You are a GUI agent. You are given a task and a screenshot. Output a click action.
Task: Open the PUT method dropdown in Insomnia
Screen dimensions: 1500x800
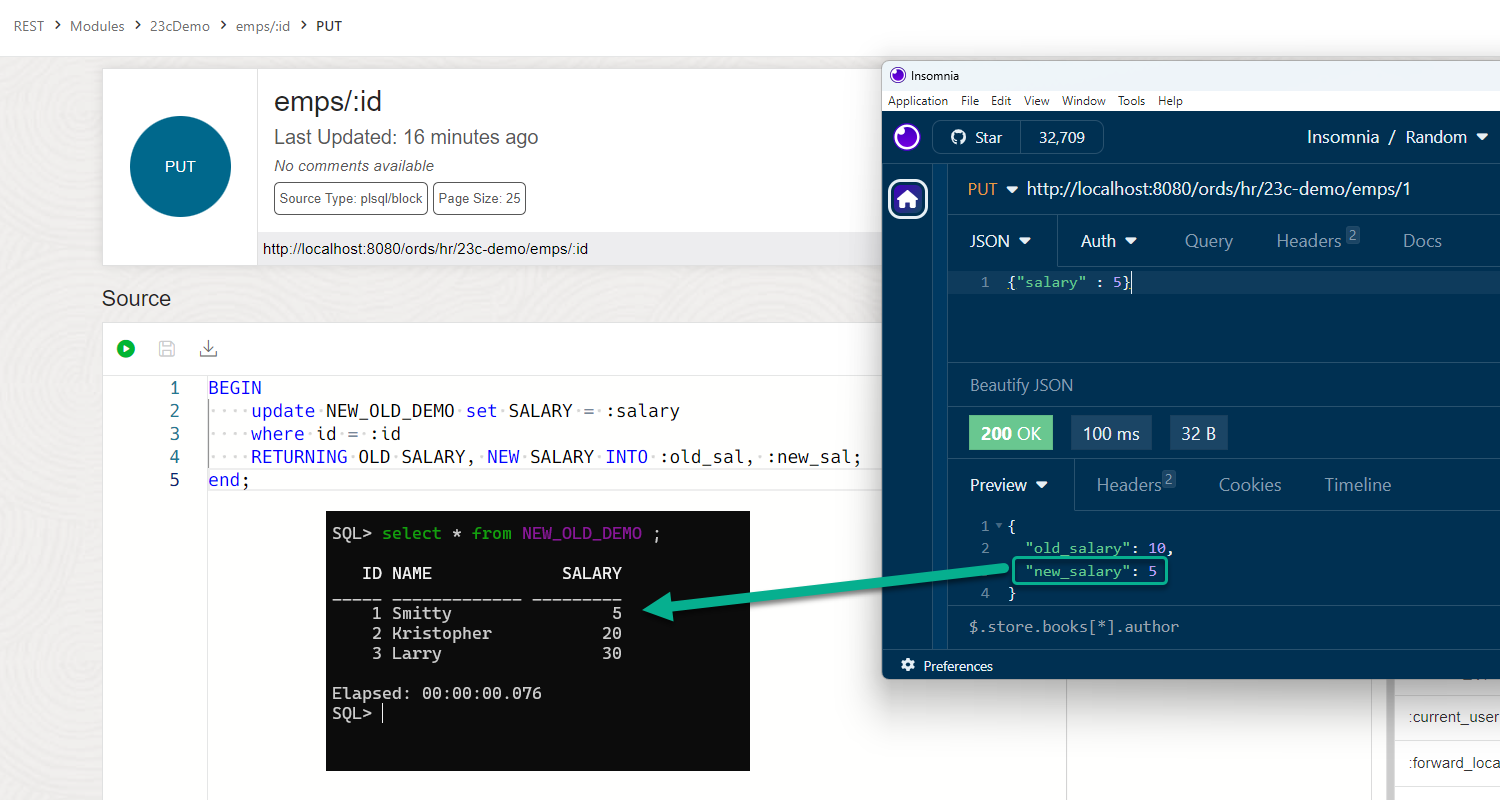tap(992, 189)
